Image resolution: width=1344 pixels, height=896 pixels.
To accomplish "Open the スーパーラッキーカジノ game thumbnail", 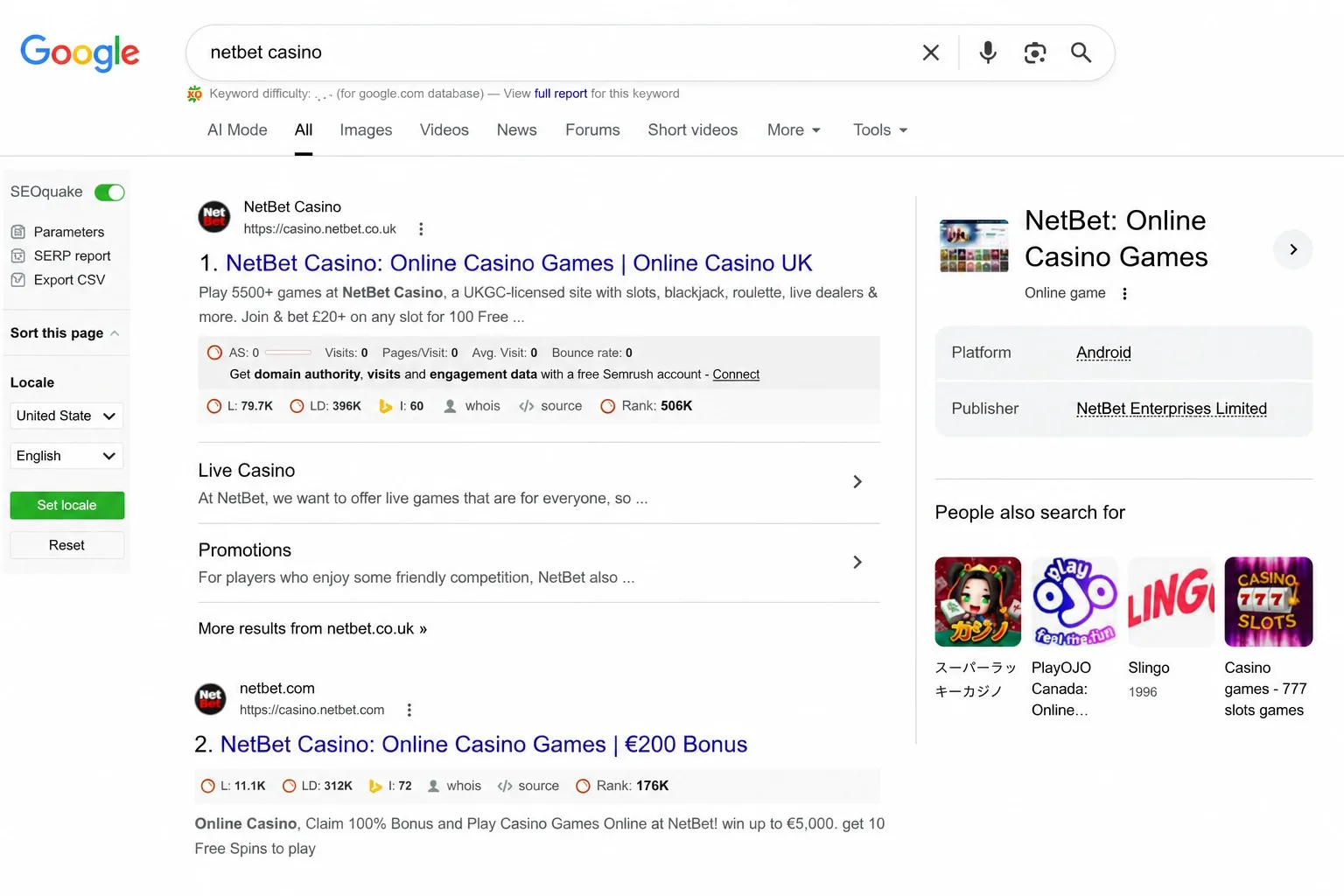I will point(978,602).
